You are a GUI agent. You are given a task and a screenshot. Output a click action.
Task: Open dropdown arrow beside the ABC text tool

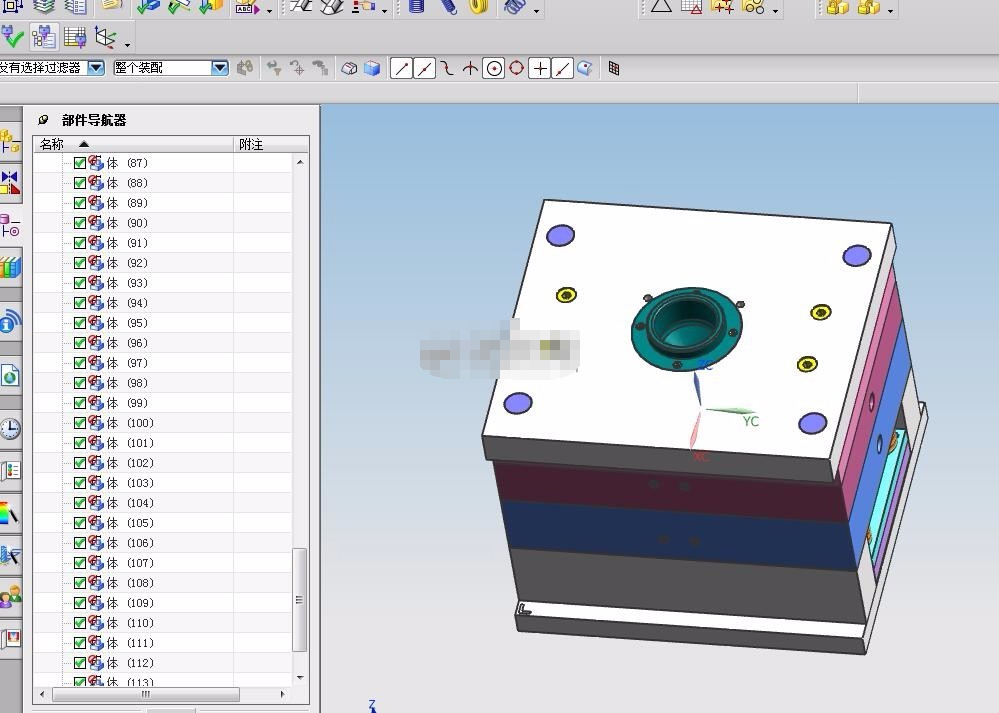270,10
